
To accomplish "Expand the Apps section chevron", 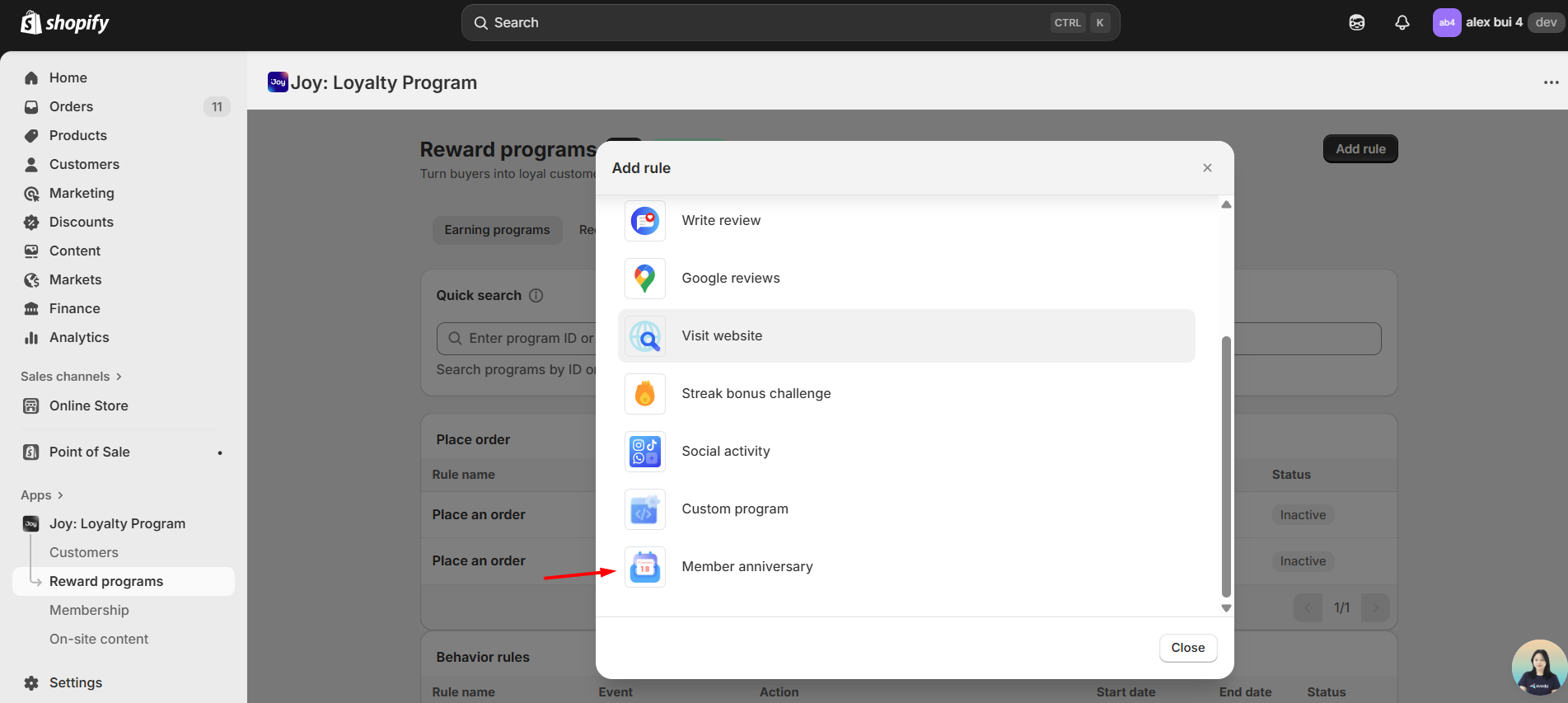I will [60, 495].
